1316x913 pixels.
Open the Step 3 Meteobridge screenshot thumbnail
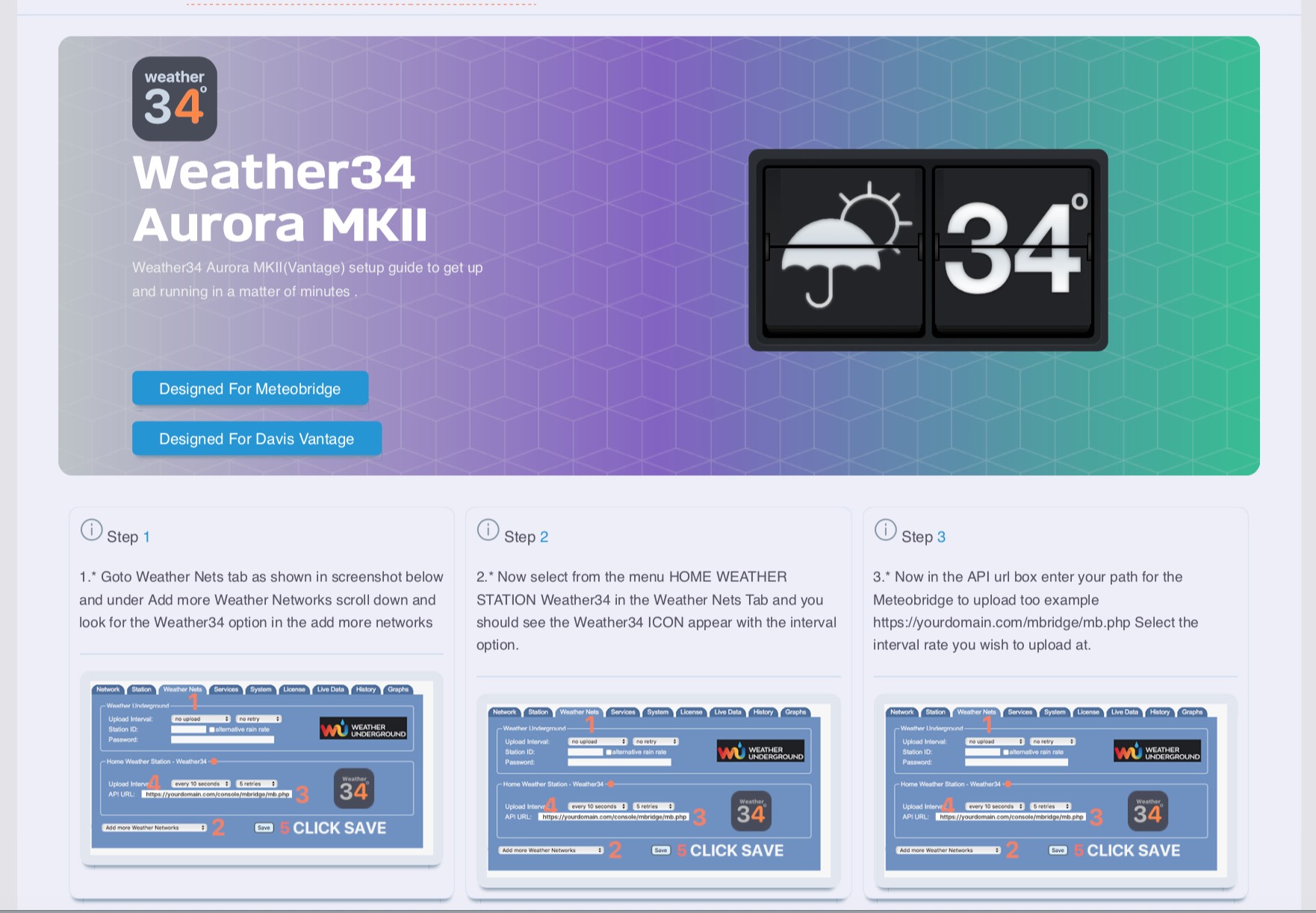click(x=1055, y=791)
